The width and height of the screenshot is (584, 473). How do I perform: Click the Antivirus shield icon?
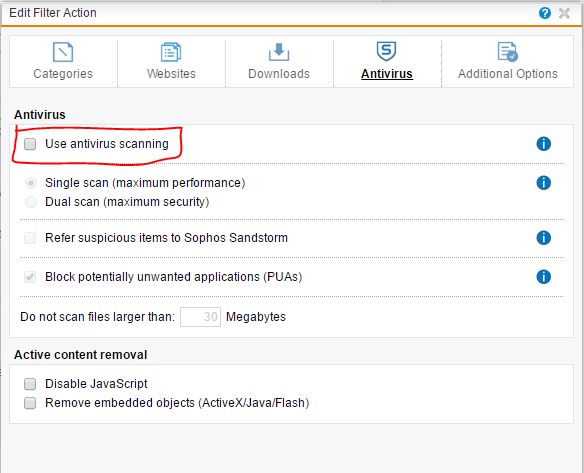point(386,51)
